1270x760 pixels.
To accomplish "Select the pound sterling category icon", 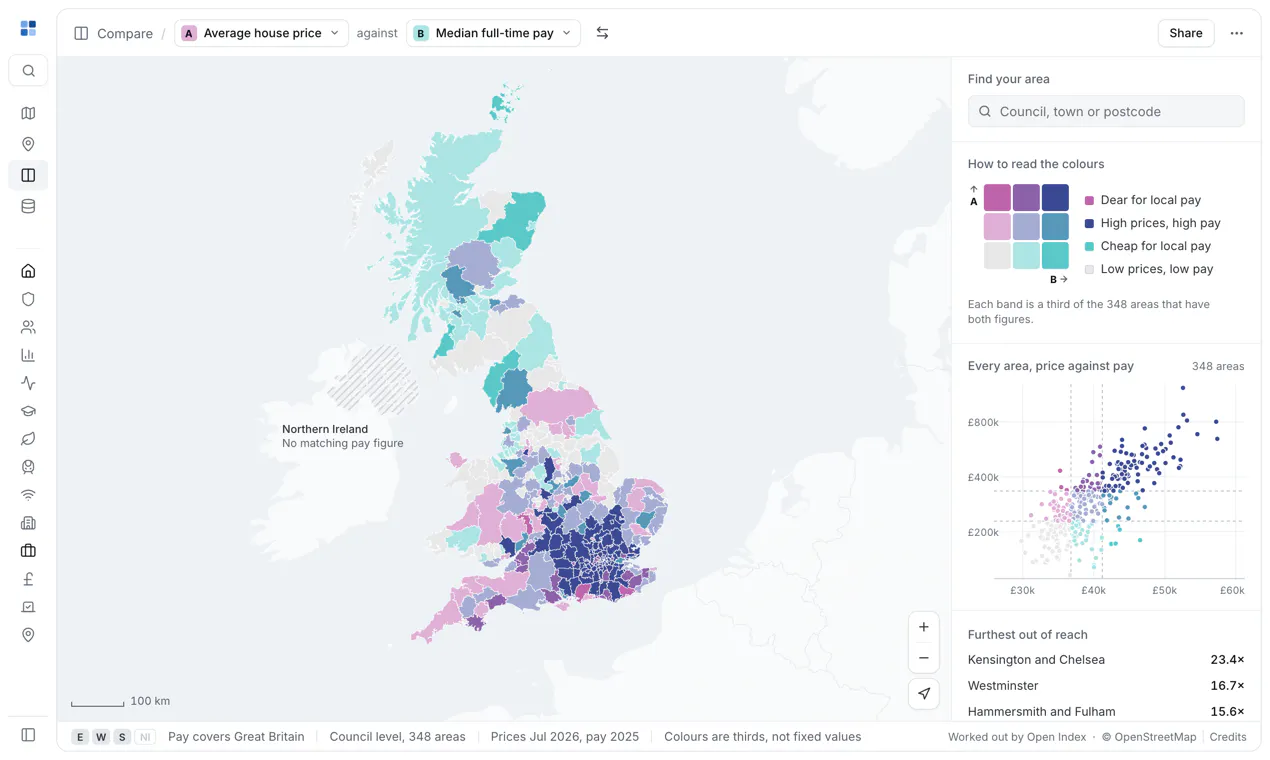I will pos(28,579).
